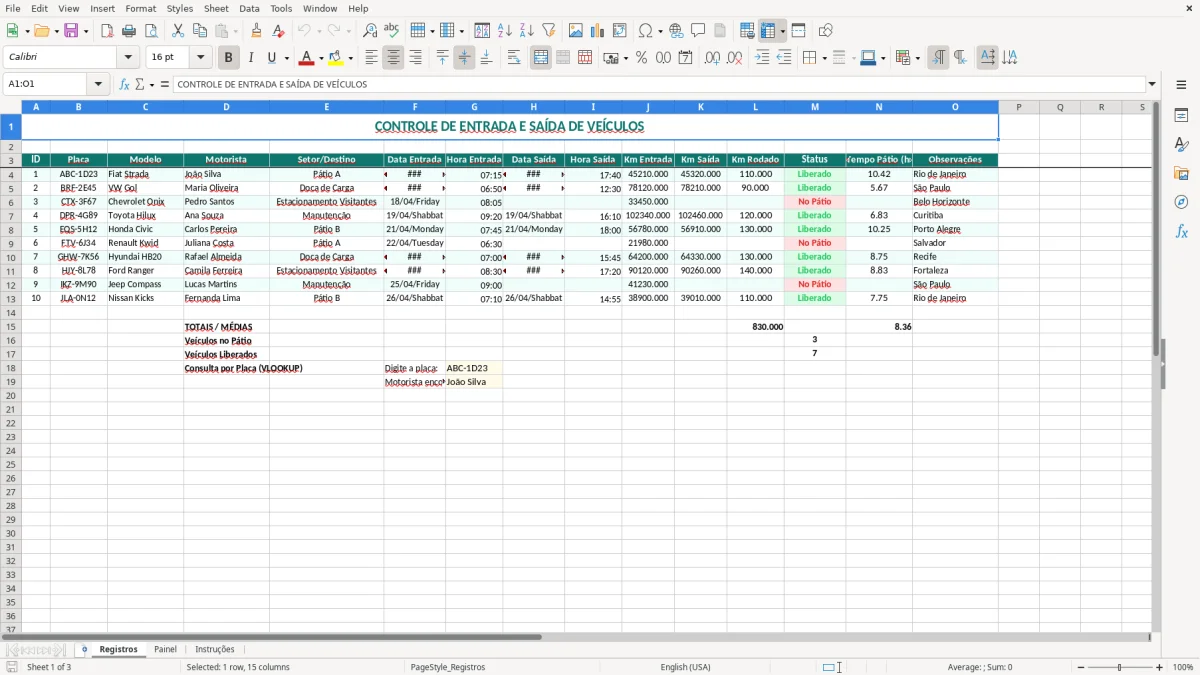Open the font name dropdown
1200x675 pixels.
click(x=127, y=58)
